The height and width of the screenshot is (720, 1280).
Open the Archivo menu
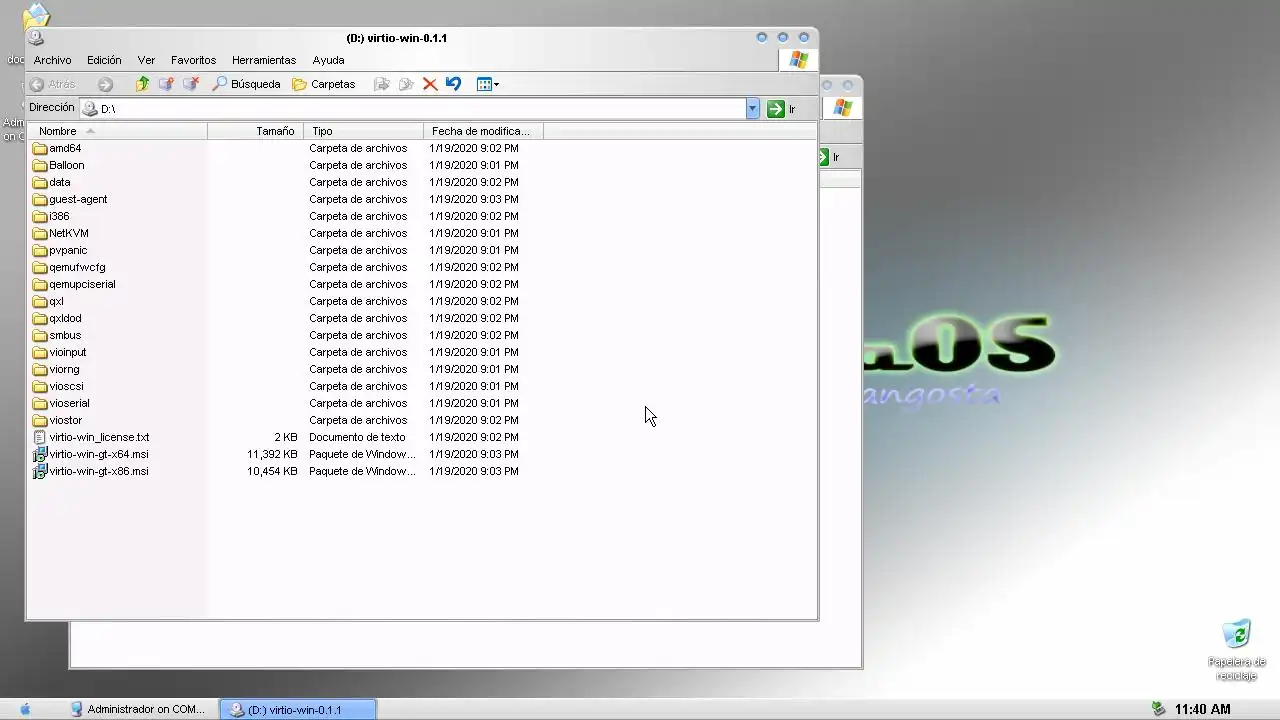pyautogui.click(x=52, y=60)
